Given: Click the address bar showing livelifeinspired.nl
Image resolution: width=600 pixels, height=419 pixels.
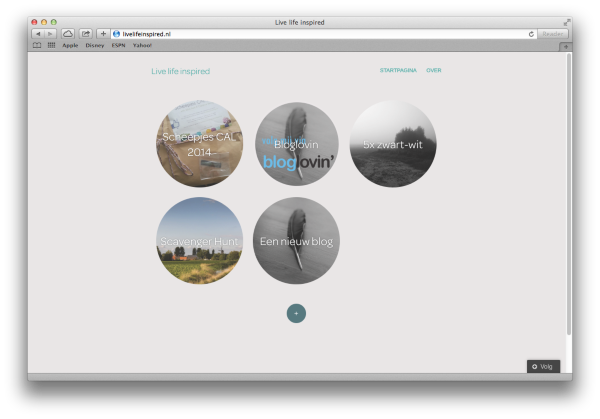Looking at the screenshot, I should pyautogui.click(x=324, y=34).
